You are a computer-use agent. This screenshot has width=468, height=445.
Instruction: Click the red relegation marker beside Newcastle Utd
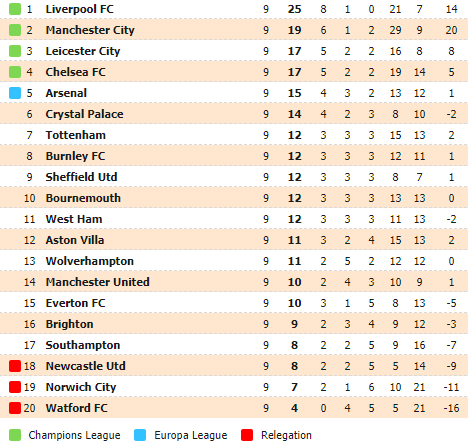pos(15,366)
